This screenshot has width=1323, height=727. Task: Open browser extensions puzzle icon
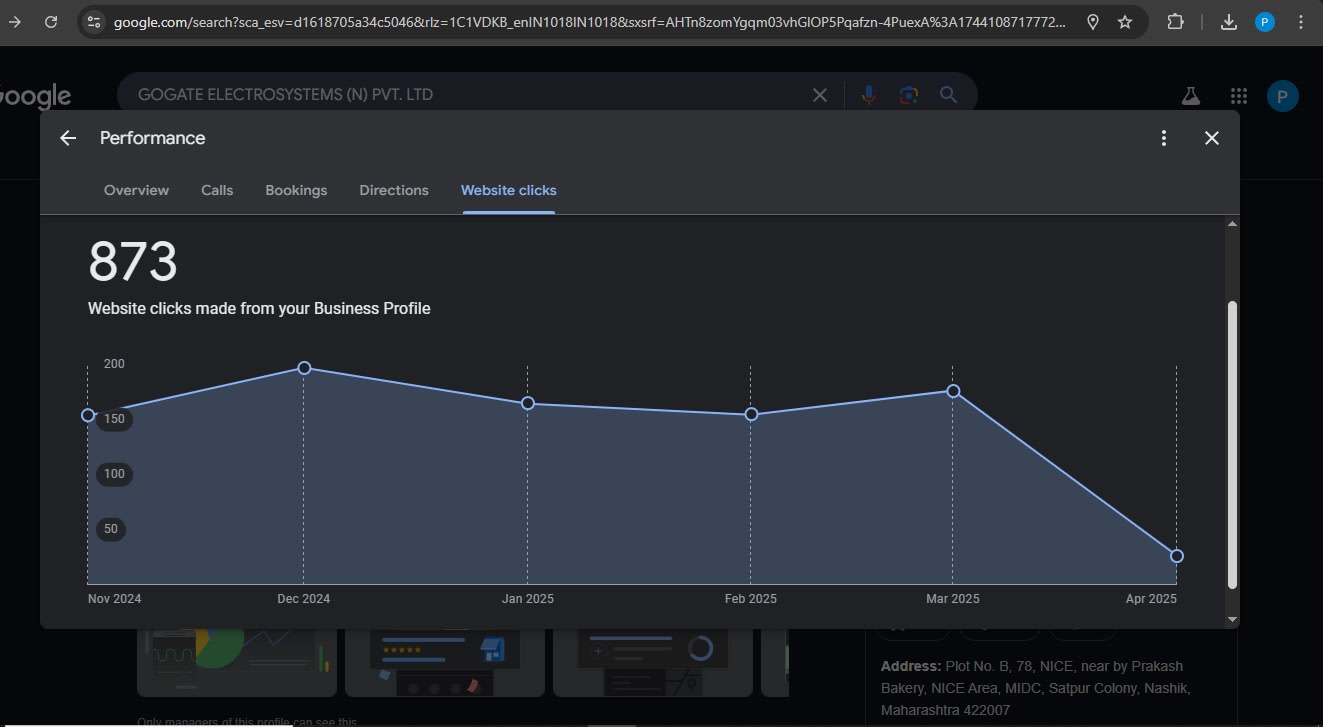1176,22
